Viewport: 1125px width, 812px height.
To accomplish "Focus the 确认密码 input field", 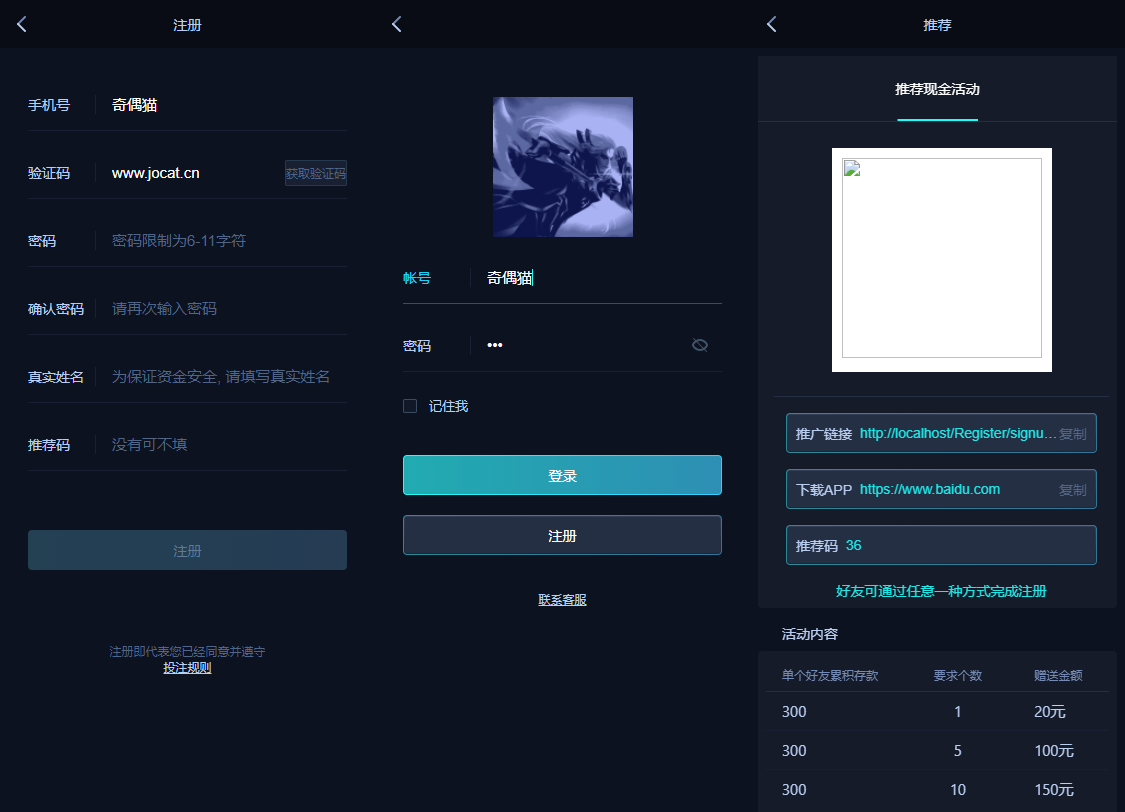I will (x=228, y=308).
